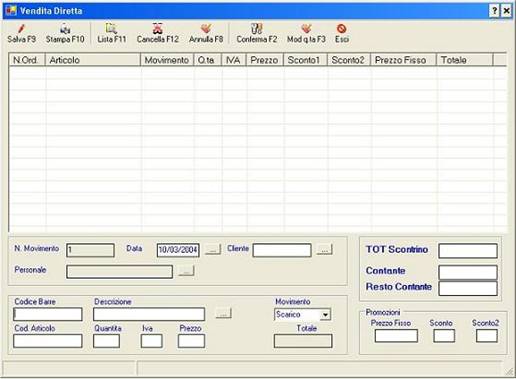Click the N. Movimento field
The height and width of the screenshot is (379, 516).
(90, 250)
